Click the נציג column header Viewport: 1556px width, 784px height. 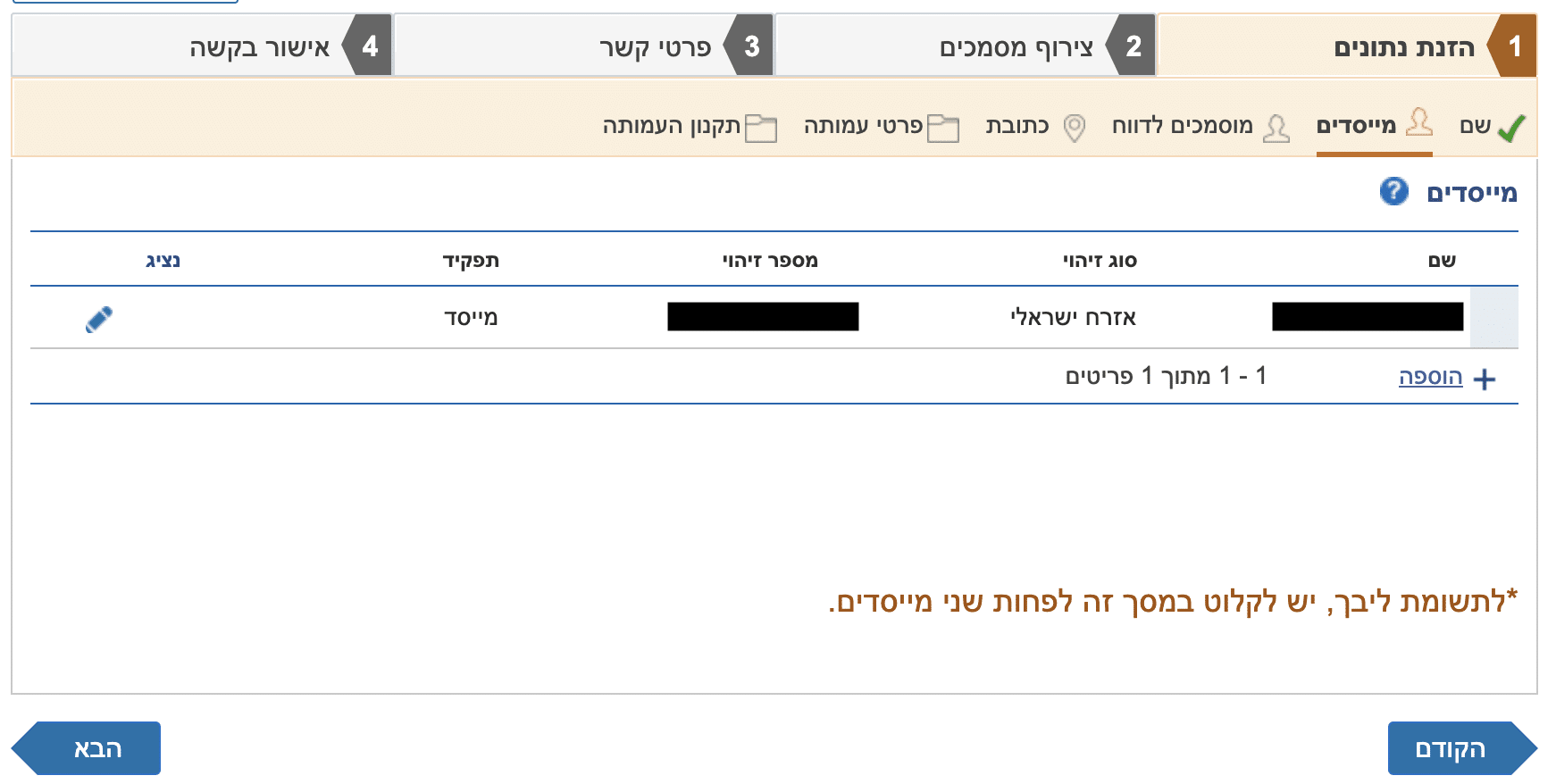163,261
